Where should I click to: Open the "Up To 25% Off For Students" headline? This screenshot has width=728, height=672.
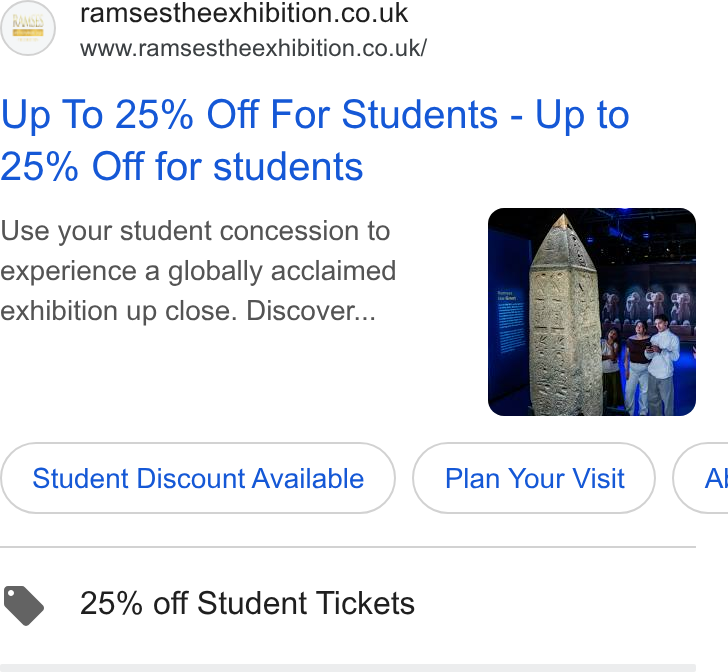249,114
